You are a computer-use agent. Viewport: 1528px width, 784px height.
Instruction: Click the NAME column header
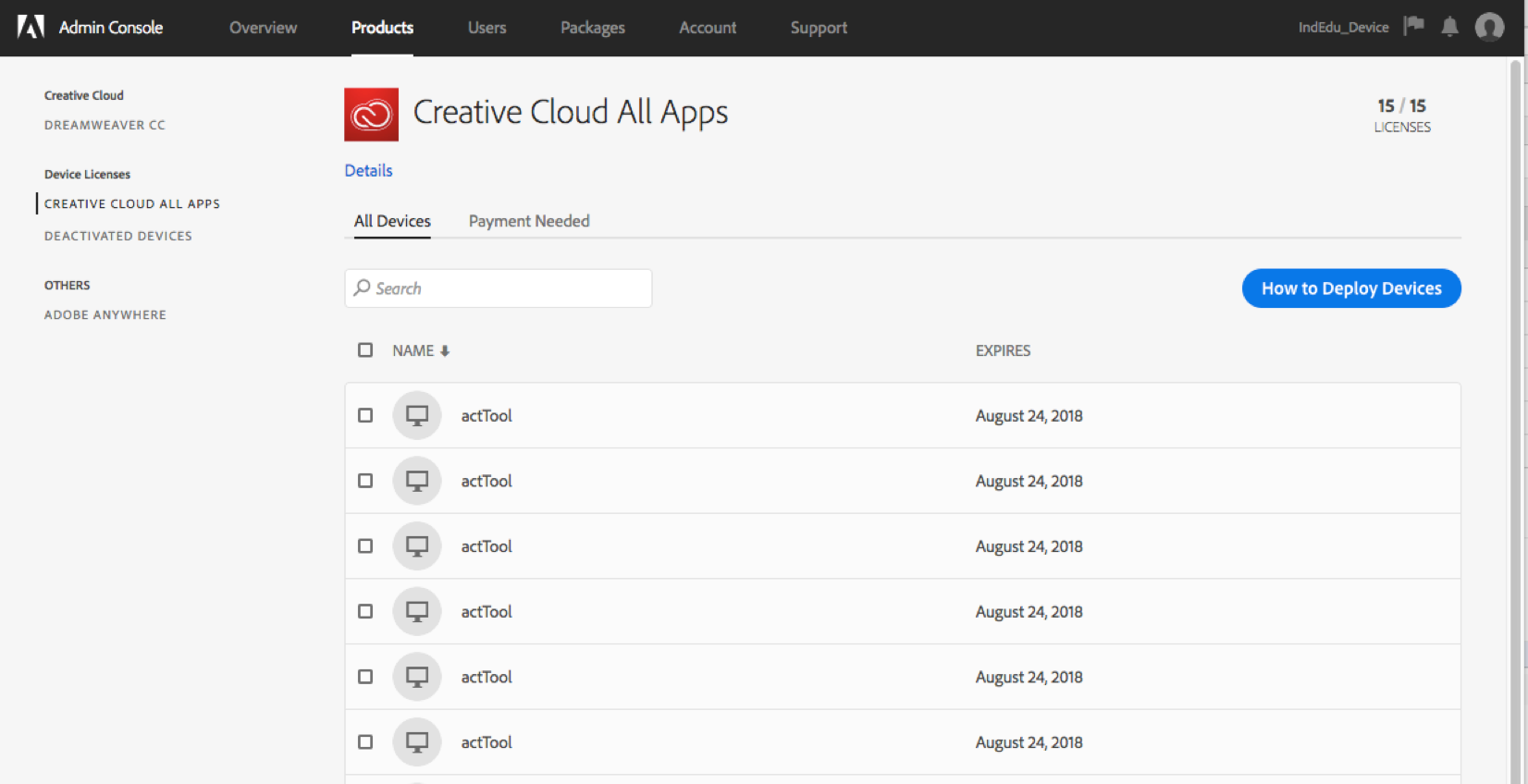(x=413, y=350)
